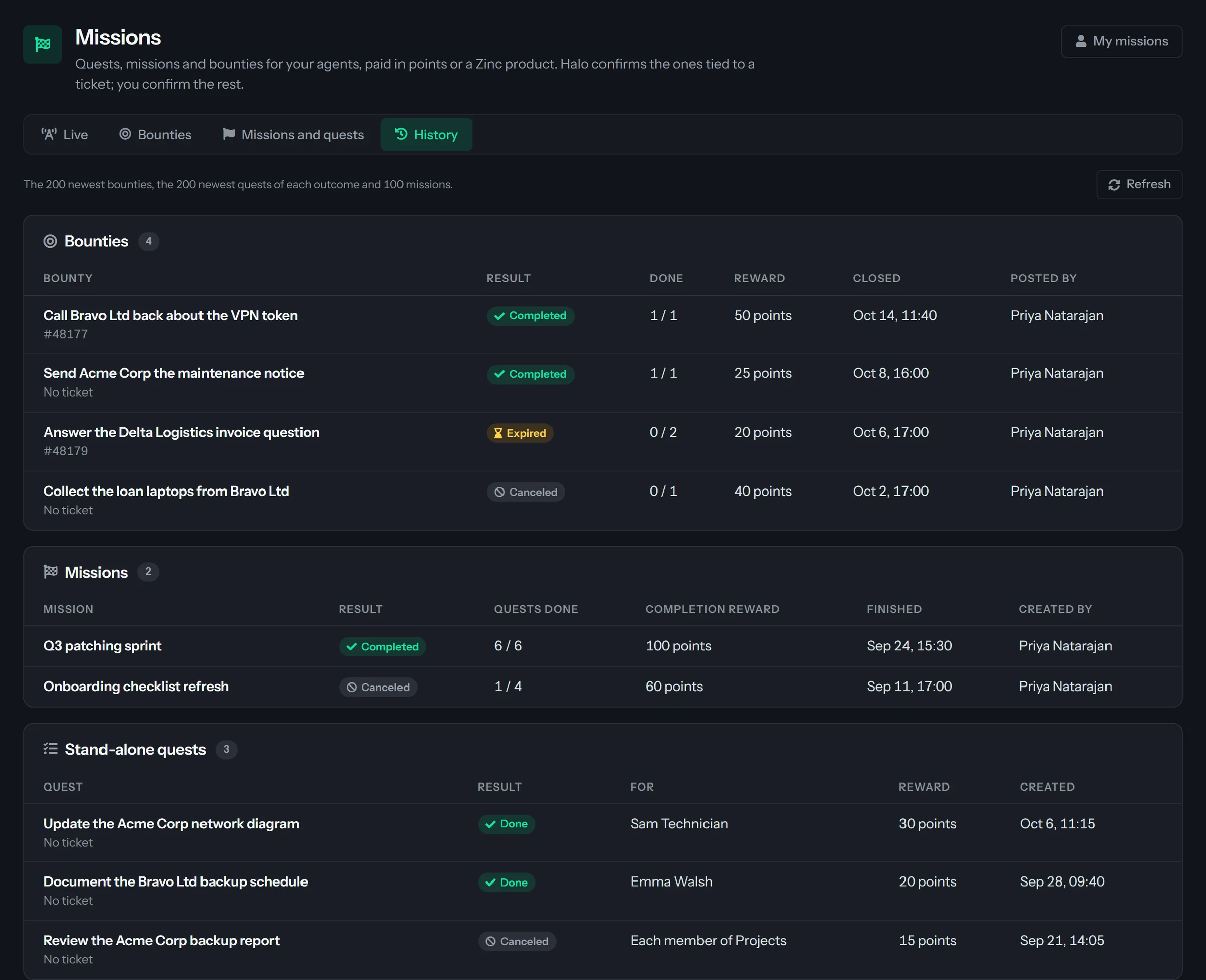Click Sam Technician in the For column
Screen dimensions: 1206x980
click(679, 824)
